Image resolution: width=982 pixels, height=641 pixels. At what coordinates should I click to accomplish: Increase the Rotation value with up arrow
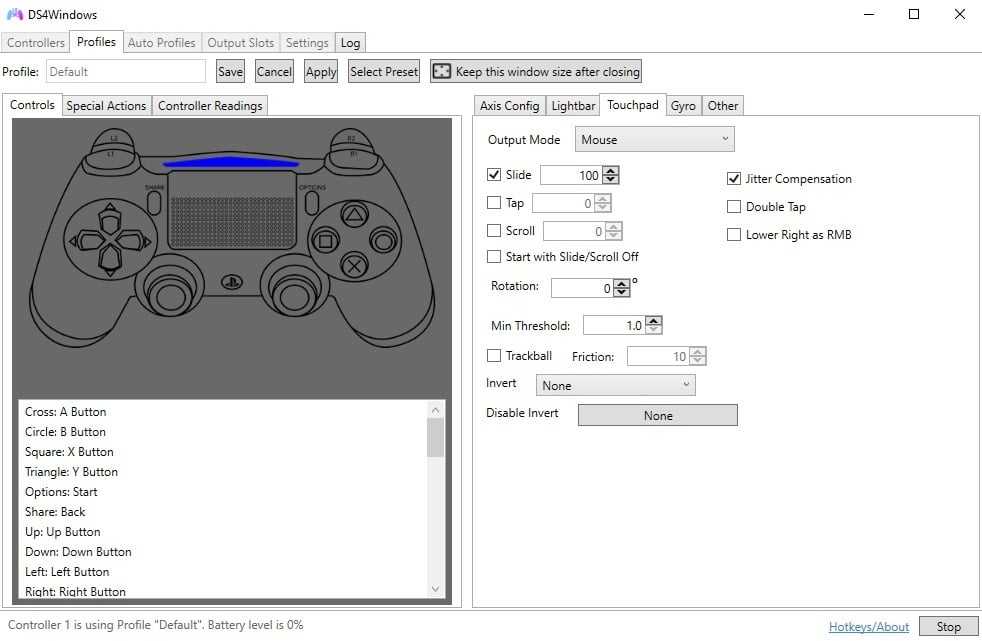pyautogui.click(x=621, y=284)
